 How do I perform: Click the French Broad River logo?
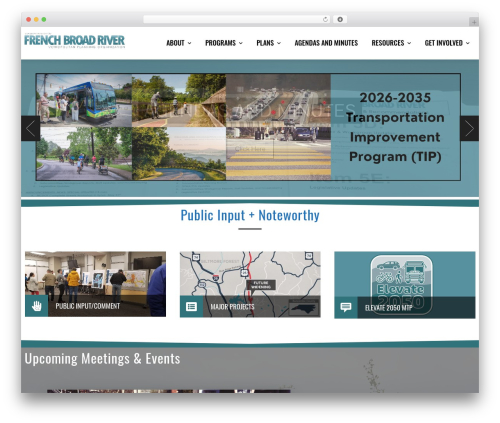[x=74, y=41]
